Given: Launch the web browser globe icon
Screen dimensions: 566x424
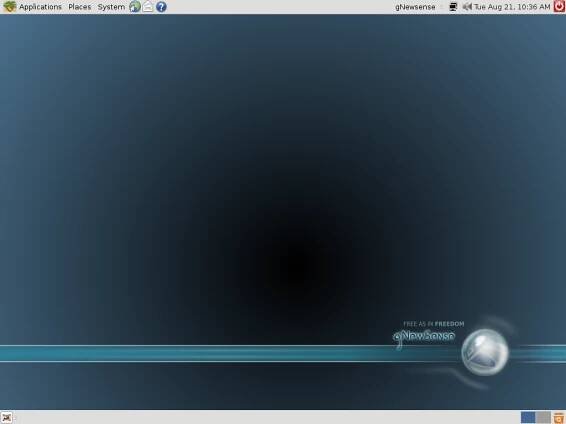Looking at the screenshot, I should tap(135, 6).
